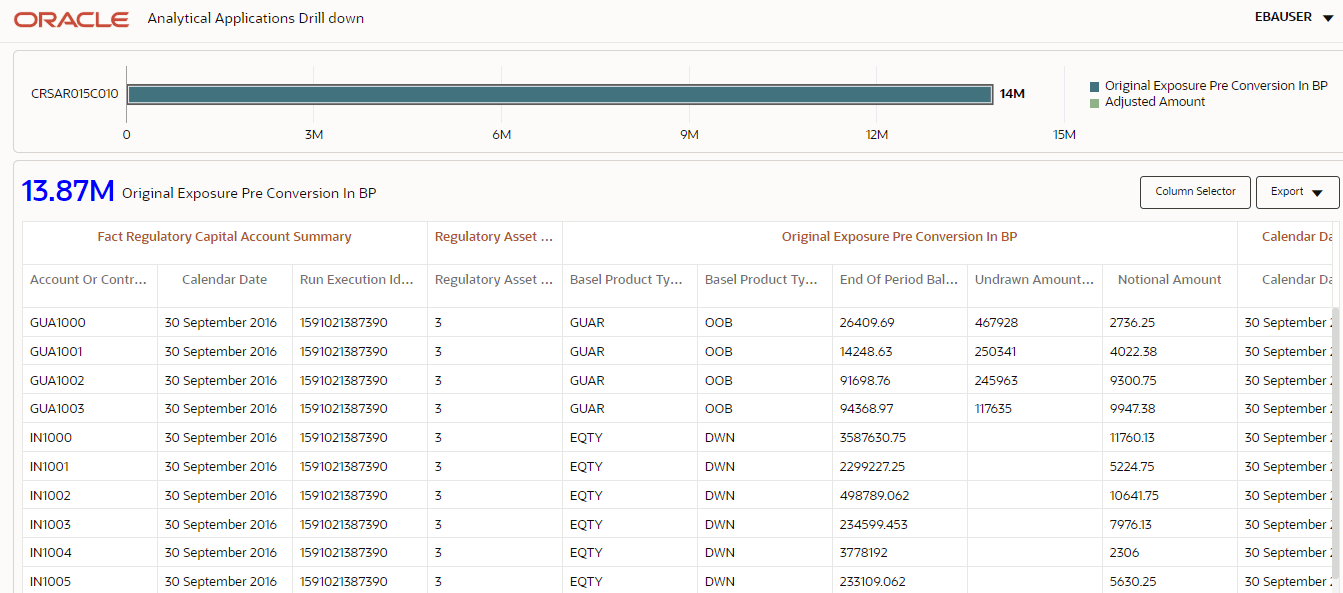Open the EBAUSER user menu

[x=1294, y=17]
